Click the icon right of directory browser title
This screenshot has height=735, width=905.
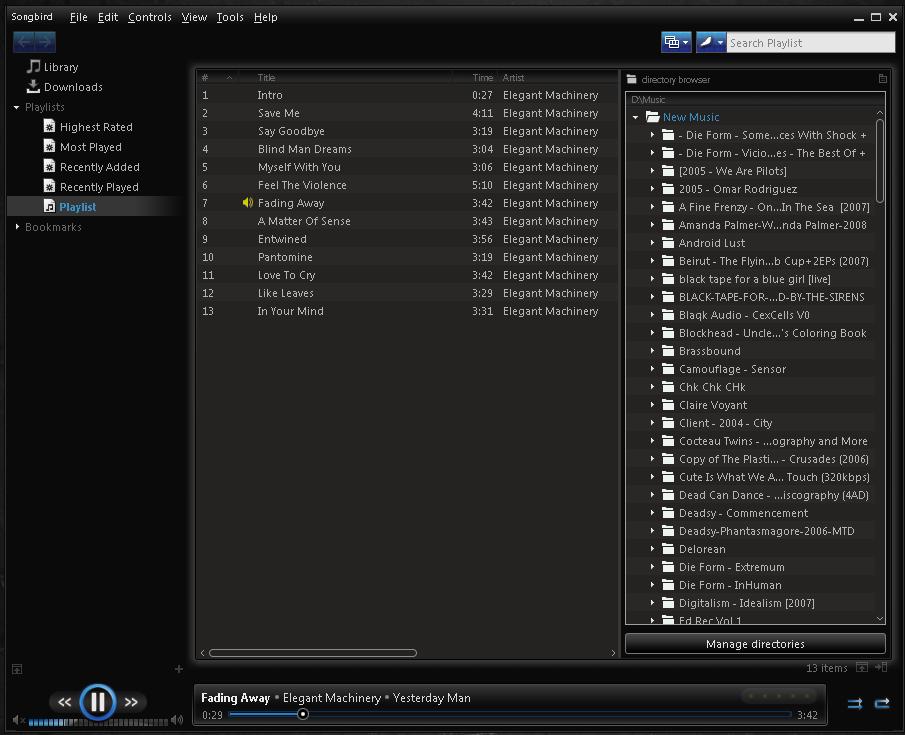(882, 79)
